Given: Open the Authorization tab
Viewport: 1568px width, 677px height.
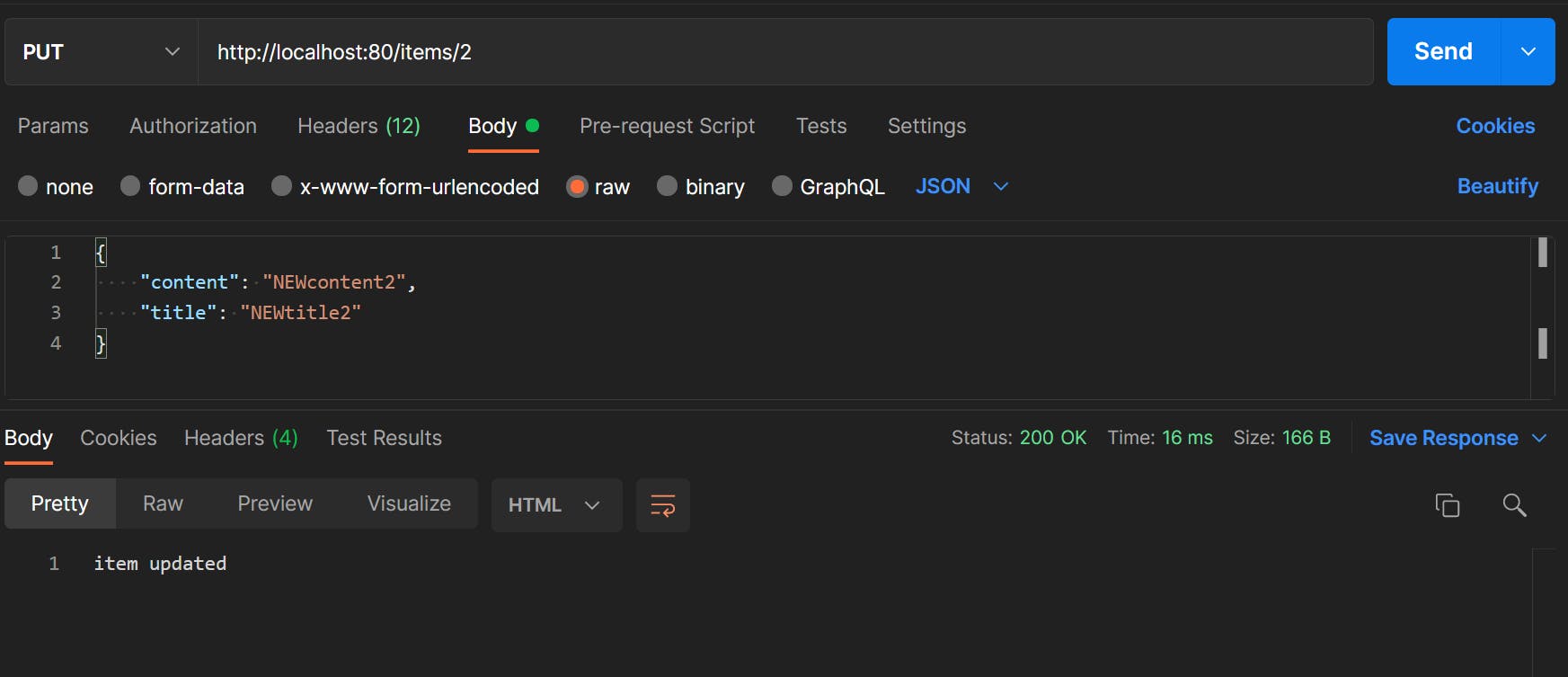Looking at the screenshot, I should pyautogui.click(x=193, y=126).
